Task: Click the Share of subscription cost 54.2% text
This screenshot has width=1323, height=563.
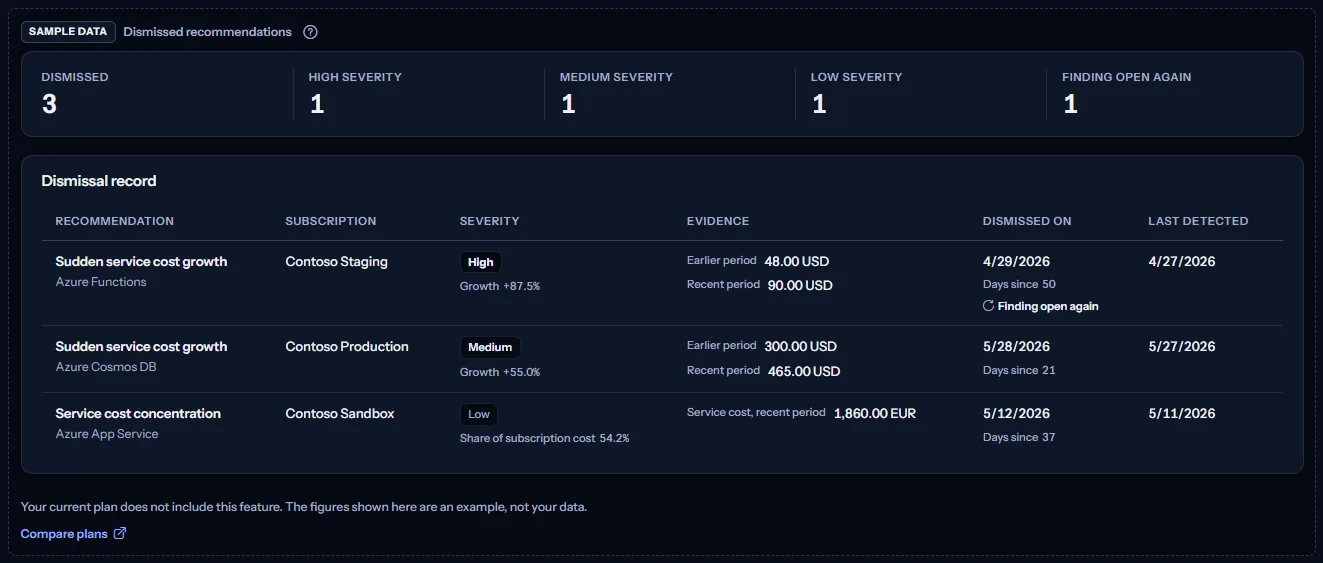Action: point(545,438)
